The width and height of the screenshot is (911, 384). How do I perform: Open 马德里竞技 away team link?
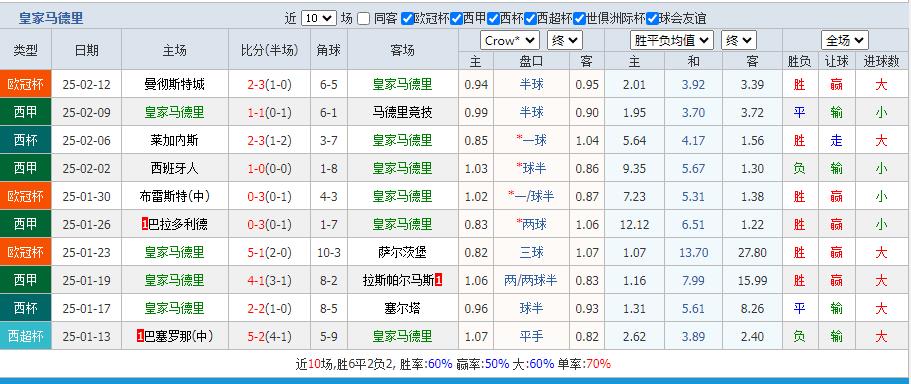[x=403, y=113]
